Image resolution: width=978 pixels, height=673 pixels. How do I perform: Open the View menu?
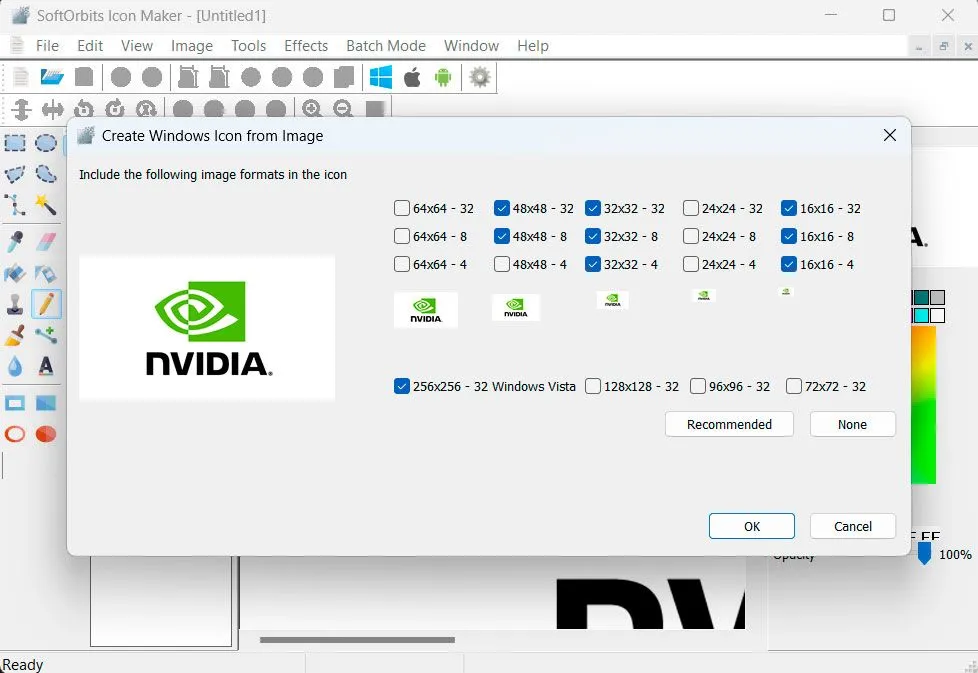pos(137,46)
